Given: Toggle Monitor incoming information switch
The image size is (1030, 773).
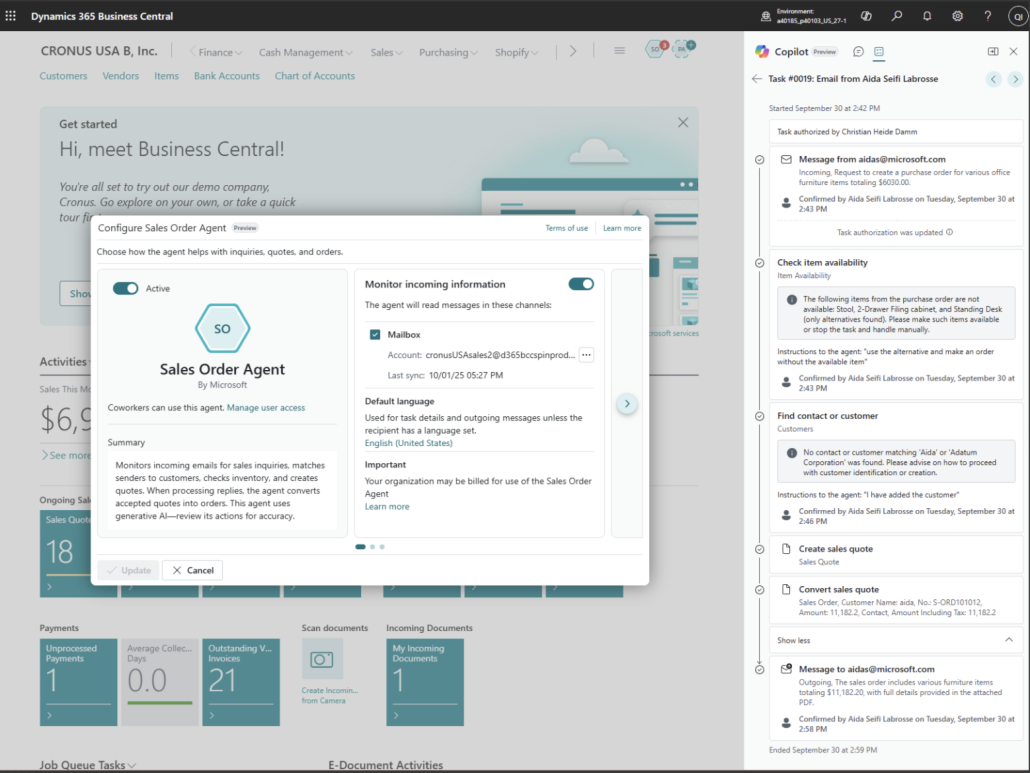Looking at the screenshot, I should (581, 284).
